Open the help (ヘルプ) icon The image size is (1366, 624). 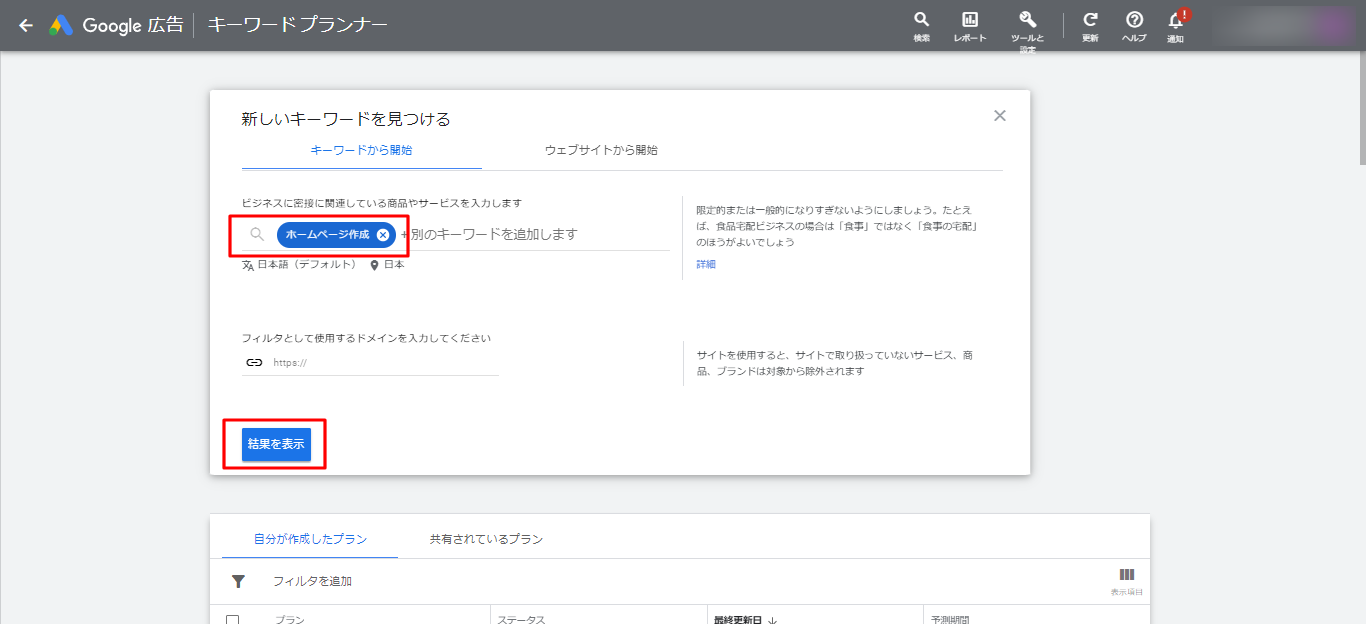pyautogui.click(x=1134, y=21)
